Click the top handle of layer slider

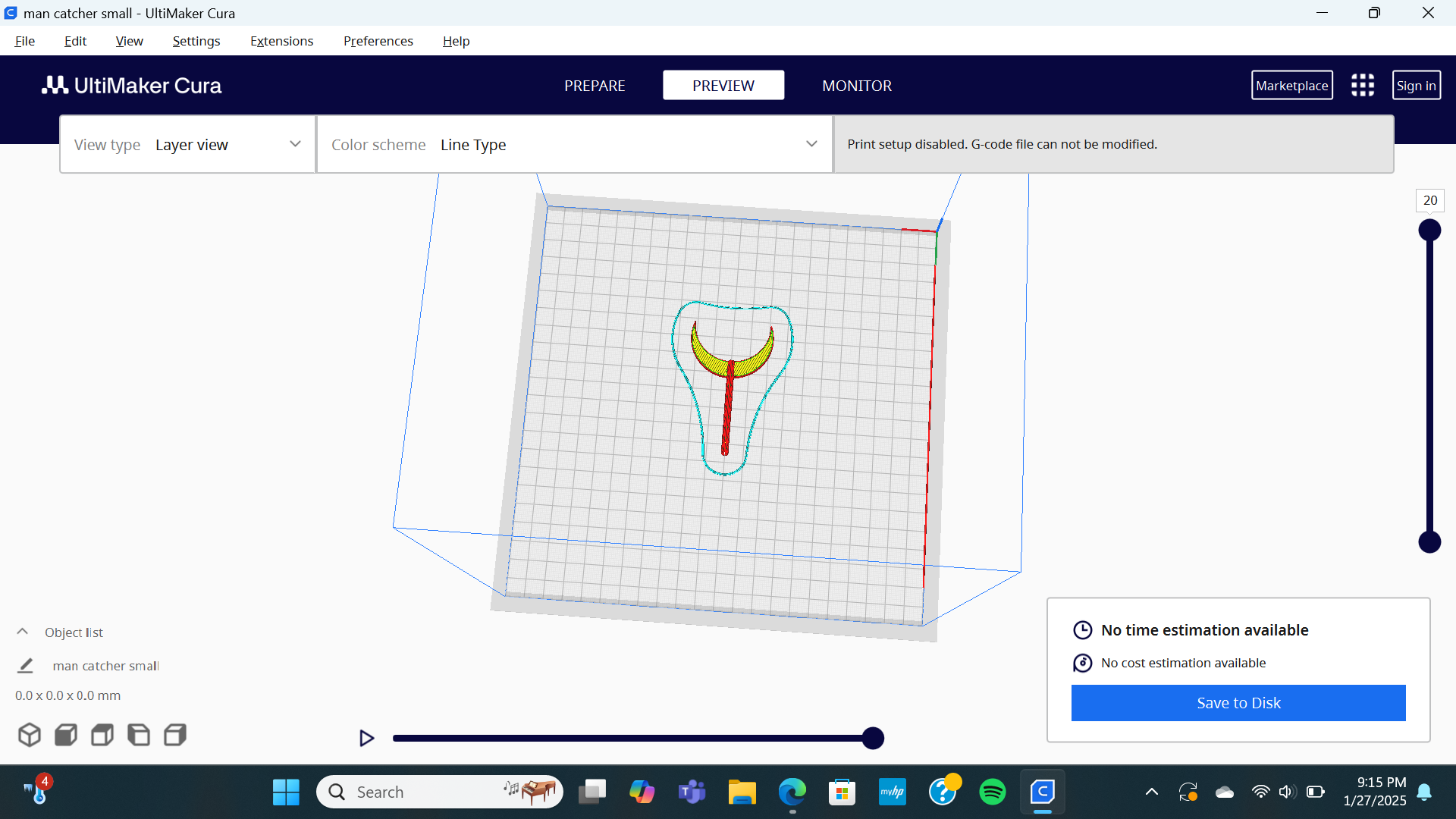point(1429,230)
